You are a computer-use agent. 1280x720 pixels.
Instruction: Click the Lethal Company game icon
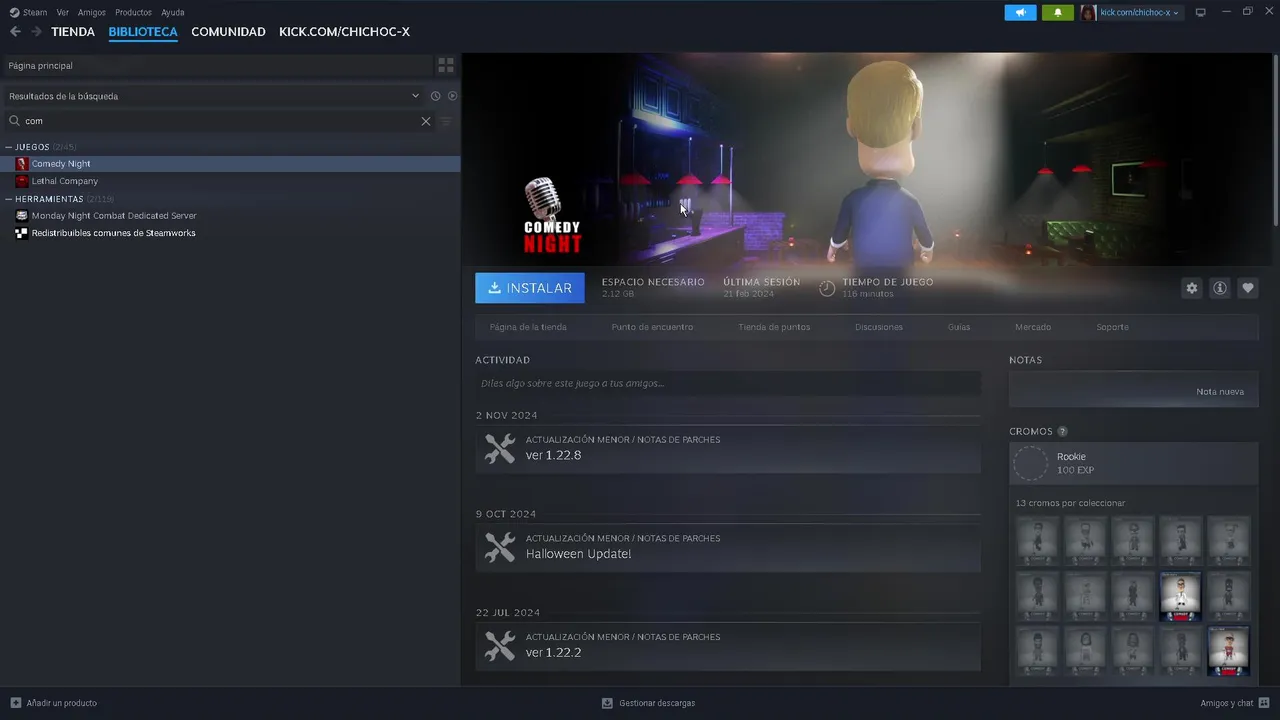click(22, 181)
